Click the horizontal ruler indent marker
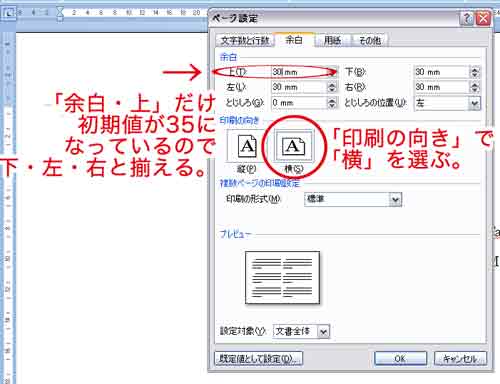 click(x=60, y=13)
